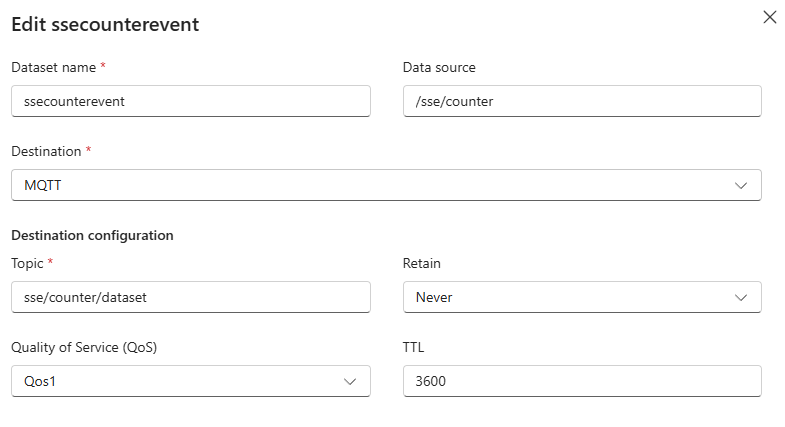Click the Retain label text
Screen dimensions: 785x427
[x=421, y=263]
